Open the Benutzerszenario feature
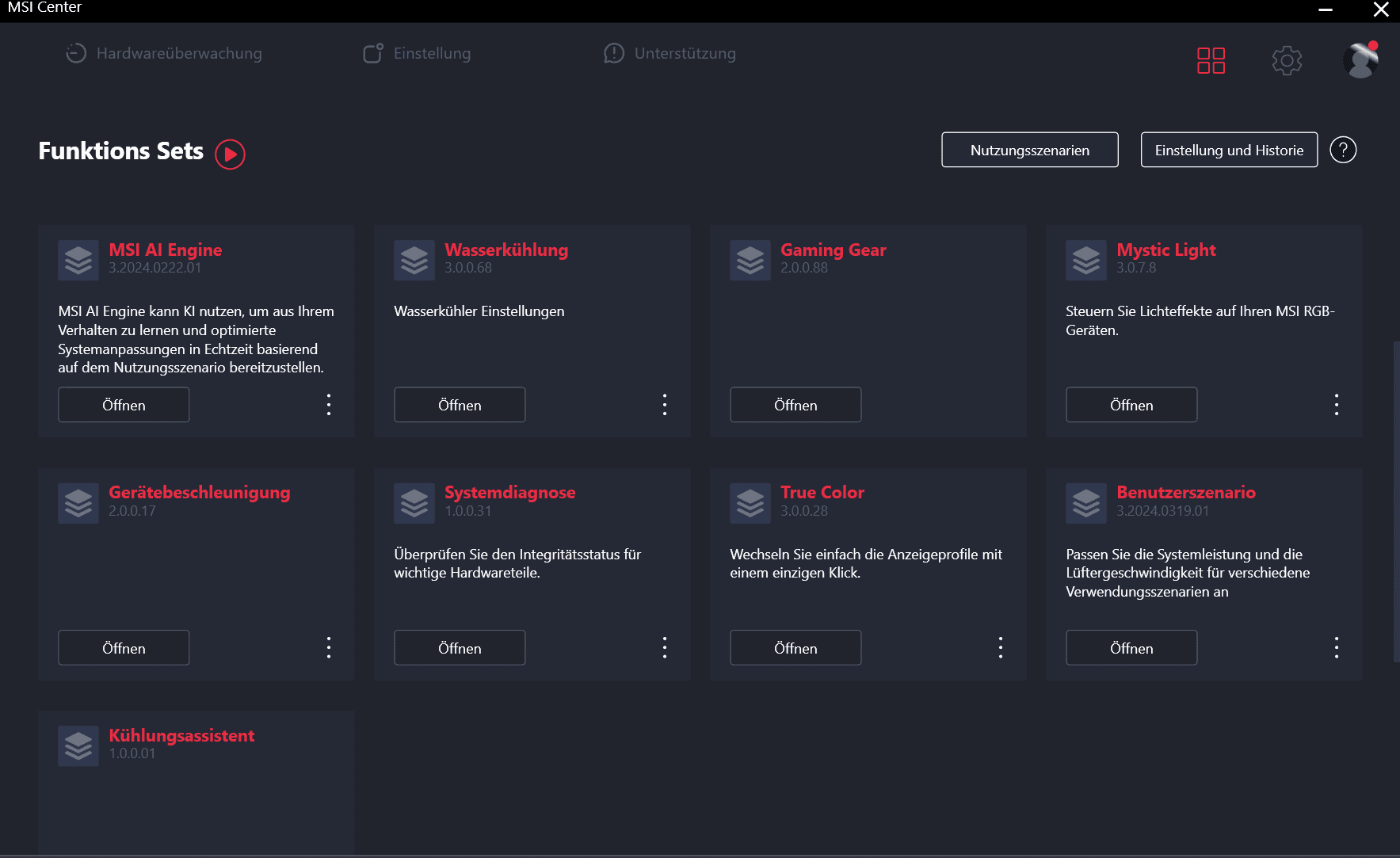 click(1131, 648)
